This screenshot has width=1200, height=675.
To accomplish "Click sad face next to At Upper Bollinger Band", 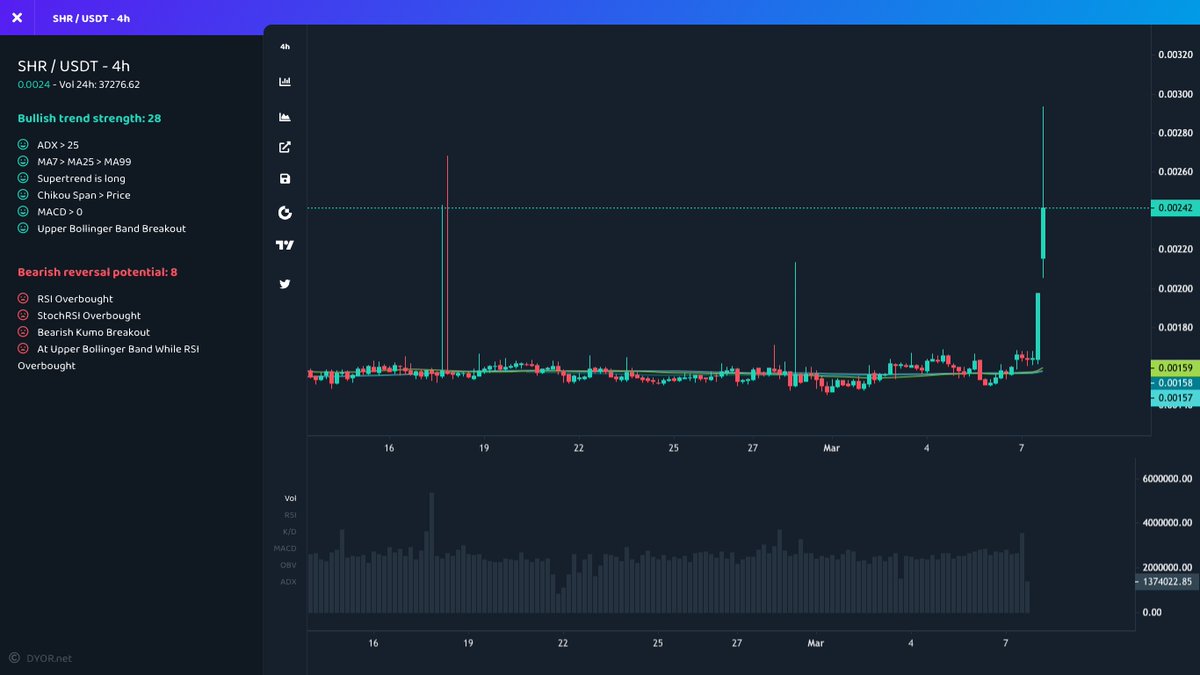I will pos(23,349).
